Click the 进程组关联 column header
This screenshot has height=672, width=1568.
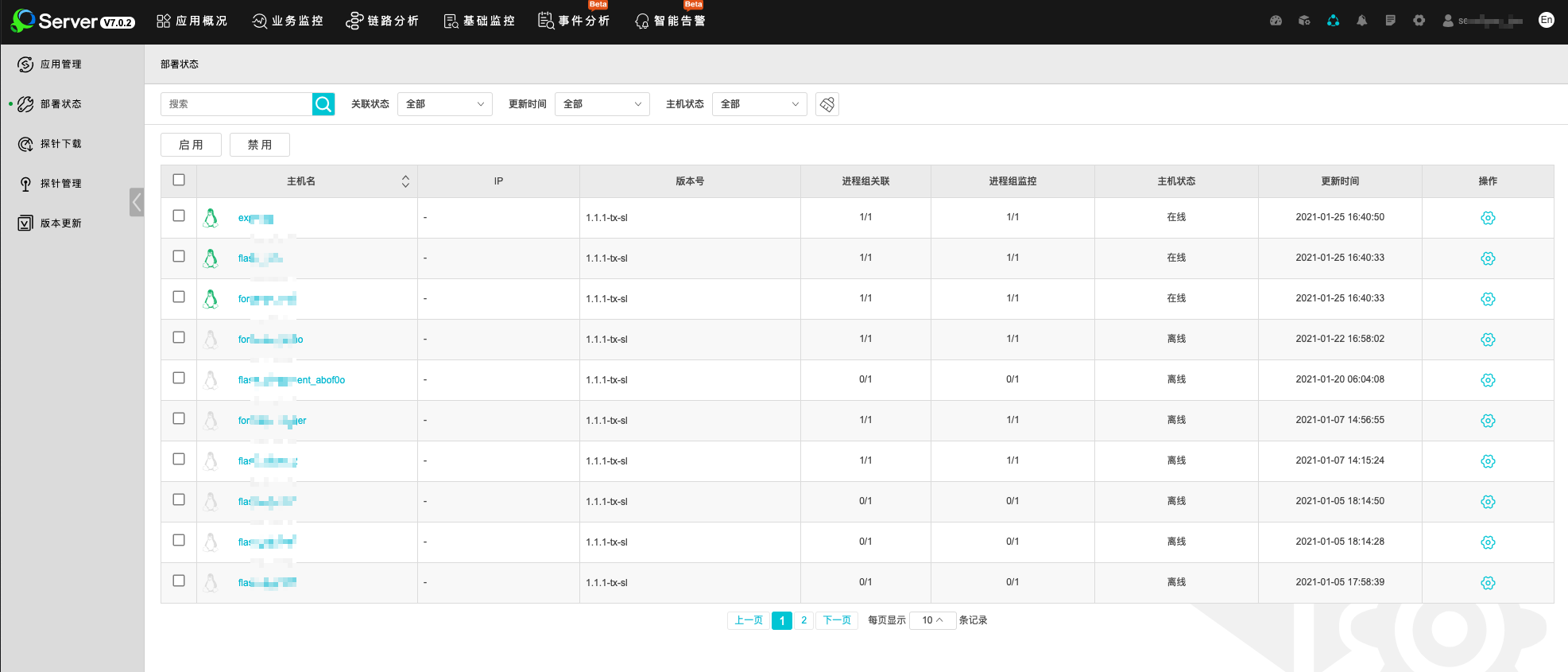865,181
